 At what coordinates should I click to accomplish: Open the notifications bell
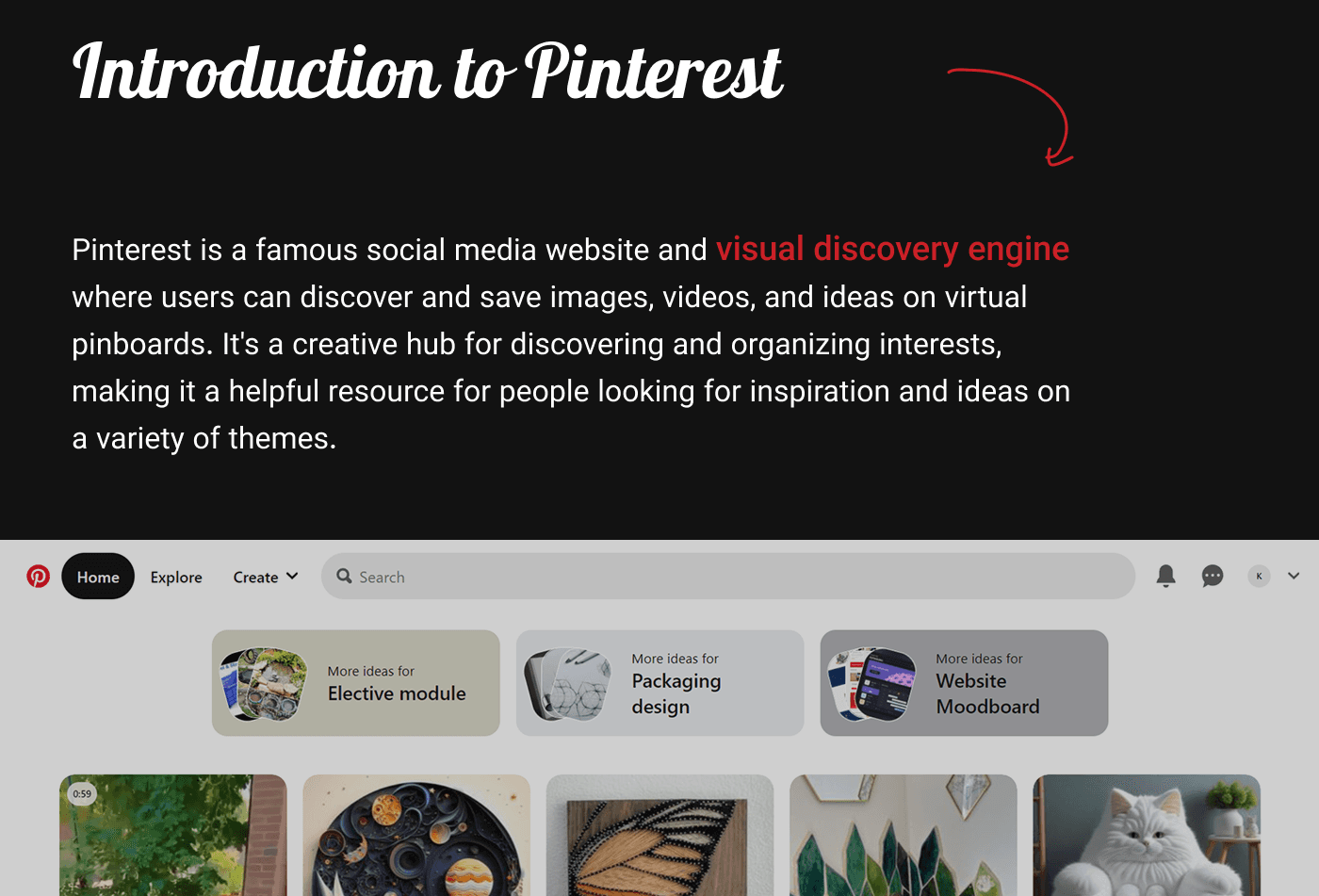coord(1165,576)
